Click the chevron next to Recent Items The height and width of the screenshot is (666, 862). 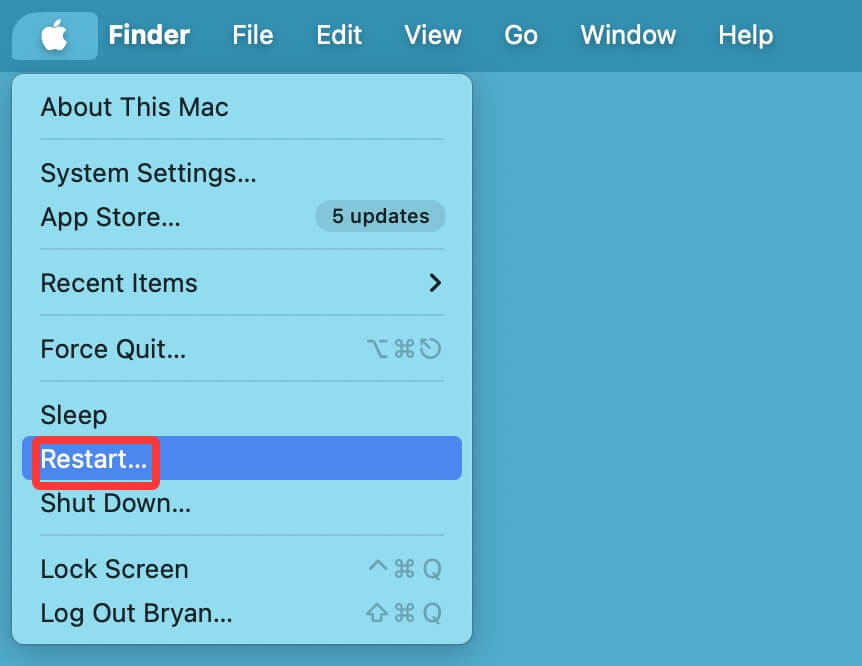tap(434, 283)
